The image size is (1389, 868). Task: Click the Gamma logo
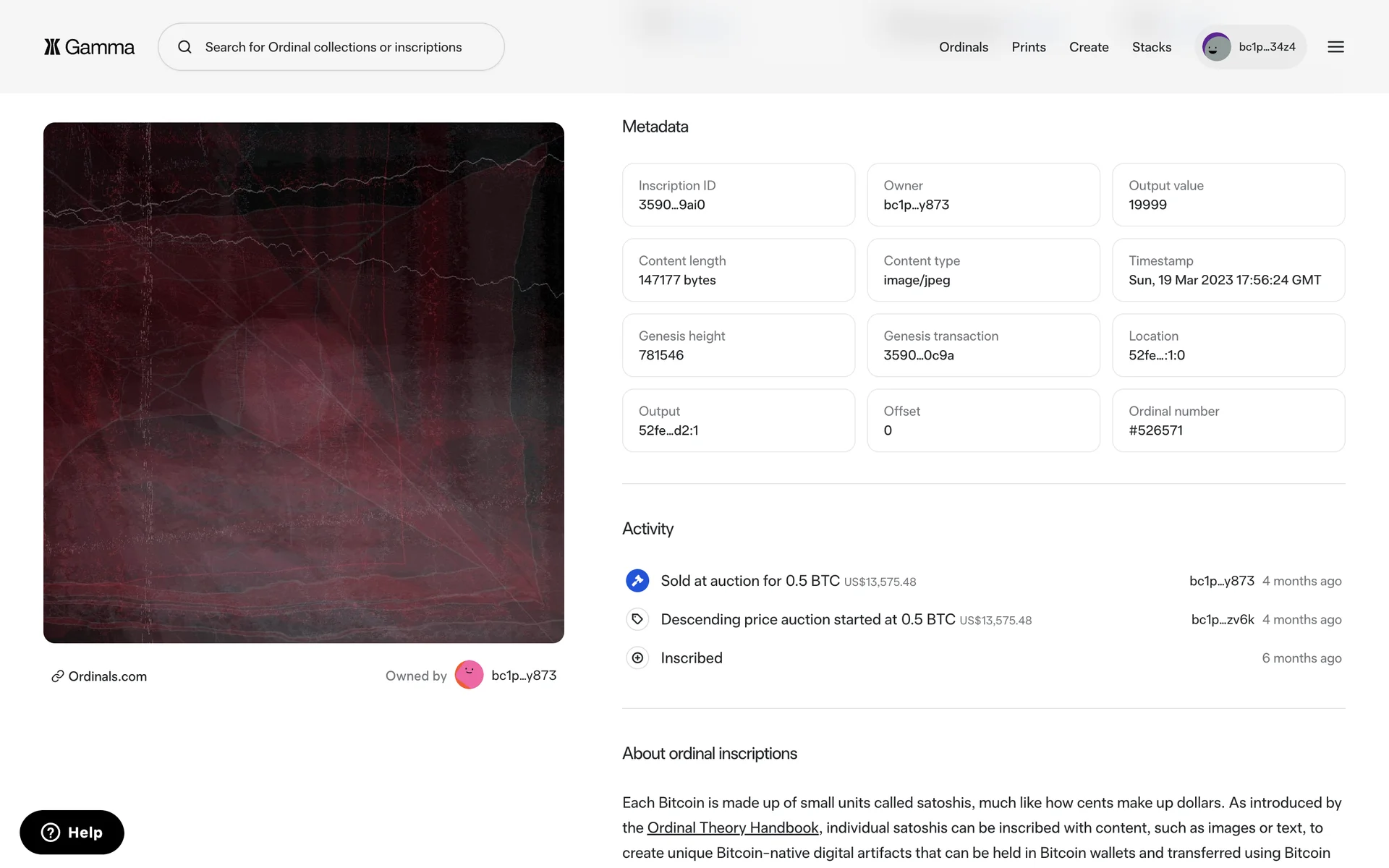click(x=89, y=47)
